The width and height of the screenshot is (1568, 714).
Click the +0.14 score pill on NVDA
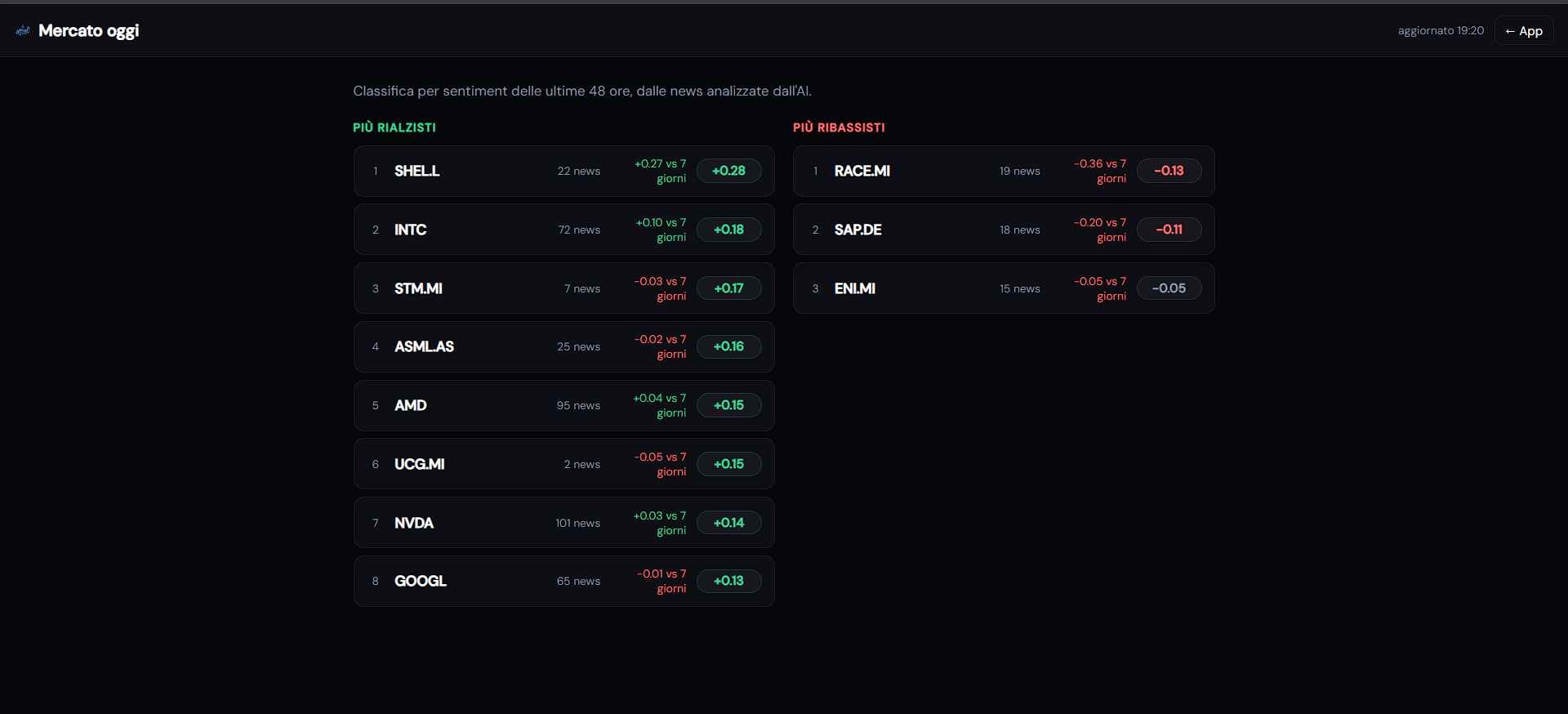728,523
